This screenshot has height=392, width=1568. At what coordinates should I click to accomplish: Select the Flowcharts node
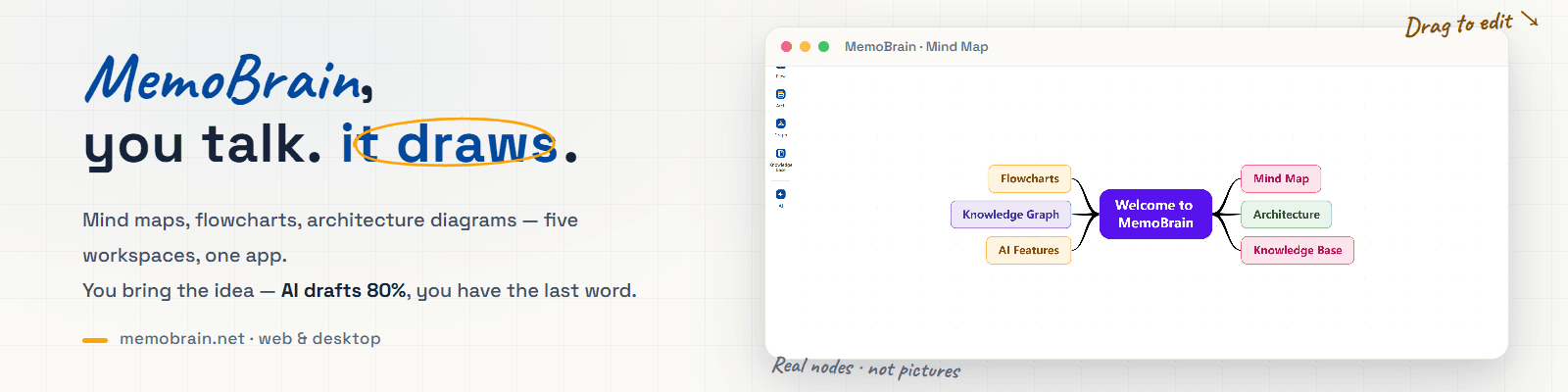click(1029, 178)
